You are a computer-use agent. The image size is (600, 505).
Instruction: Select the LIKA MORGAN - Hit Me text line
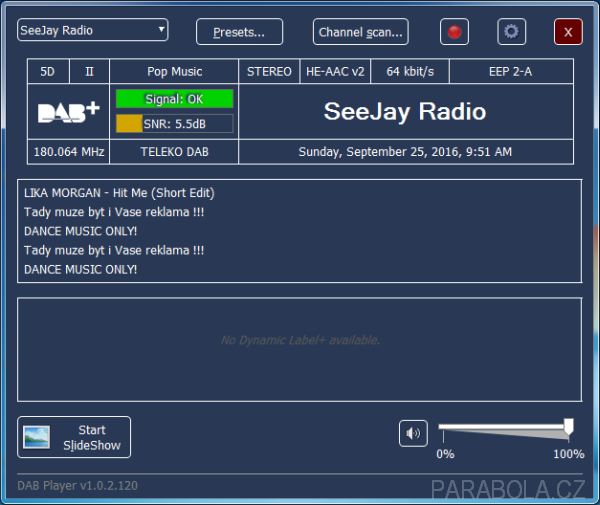pos(119,193)
